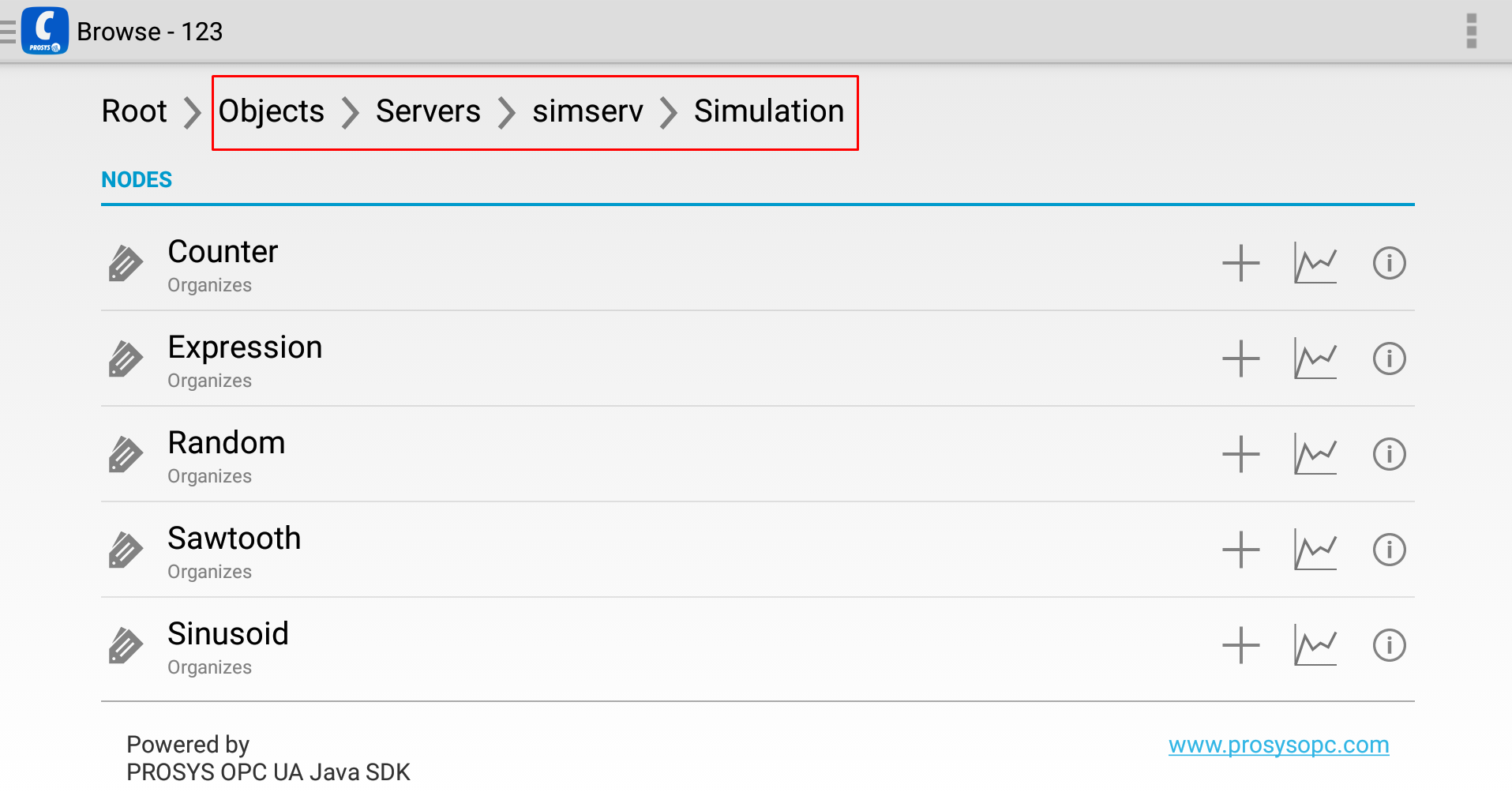1512x811 pixels.
Task: Navigate to Root in breadcrumb
Action: 134,111
